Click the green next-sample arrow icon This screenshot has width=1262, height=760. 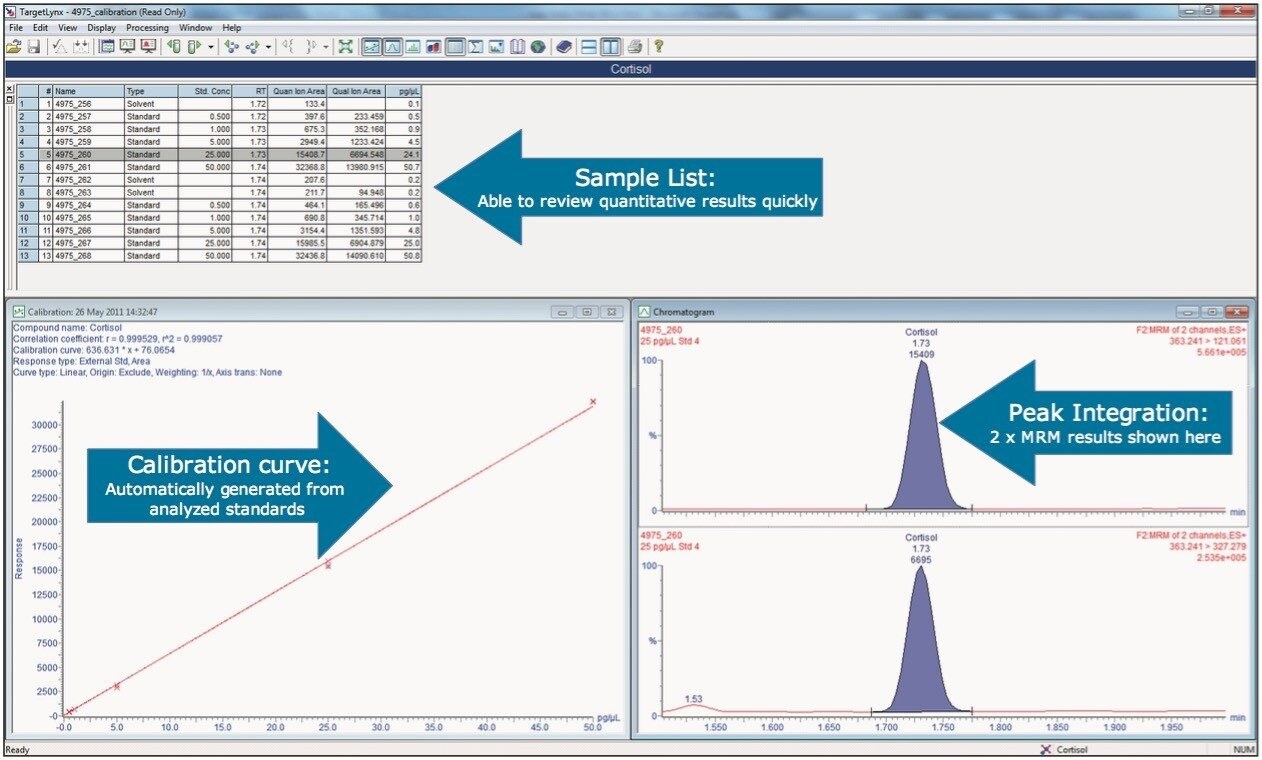194,47
